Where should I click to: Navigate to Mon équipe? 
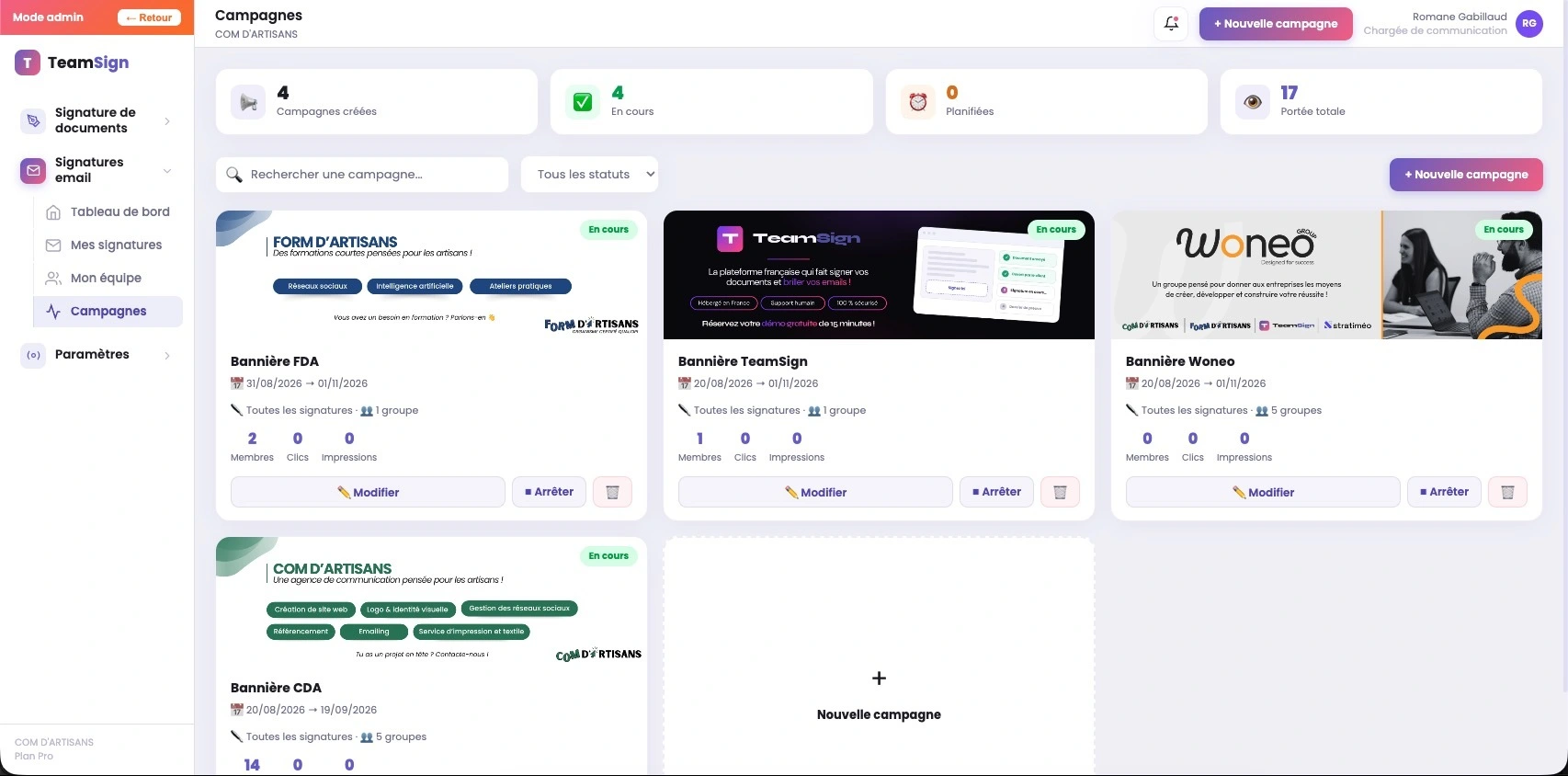pos(108,278)
